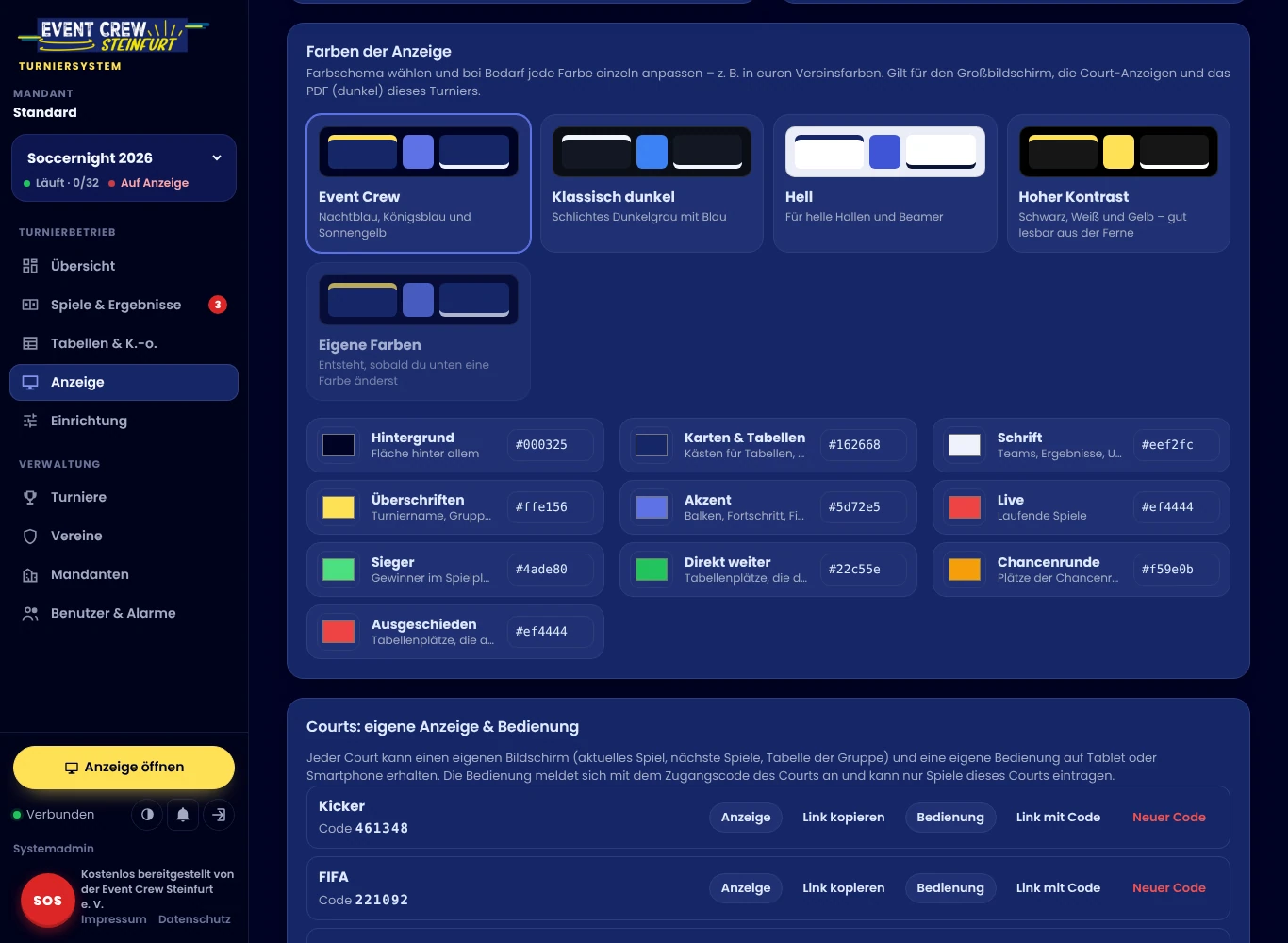Focus the Ausgeschieden hex color field
The height and width of the screenshot is (943, 1288).
(550, 632)
